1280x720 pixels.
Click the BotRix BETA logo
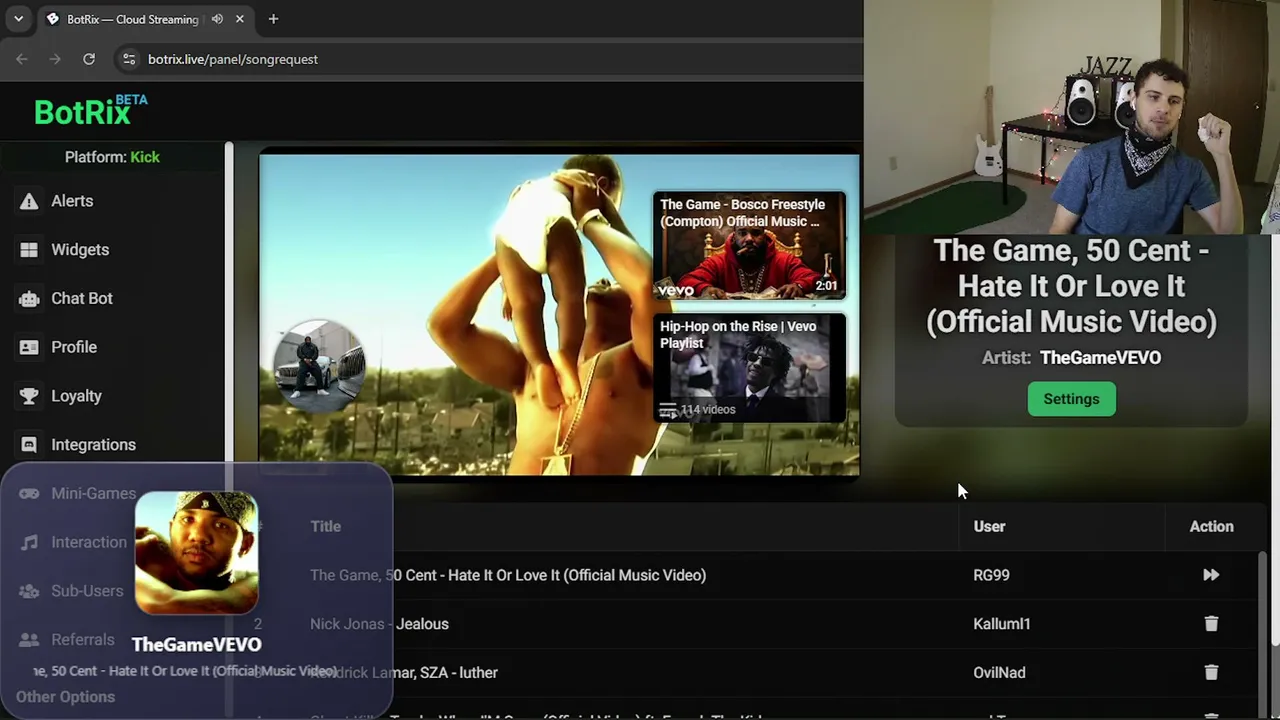click(91, 110)
